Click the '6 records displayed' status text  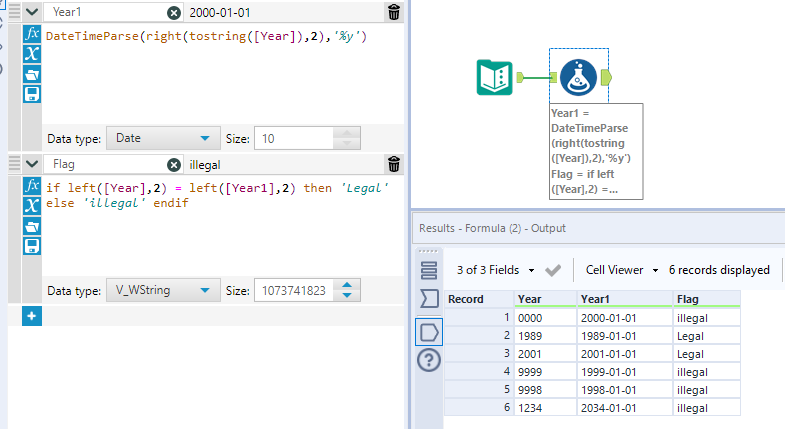(719, 270)
